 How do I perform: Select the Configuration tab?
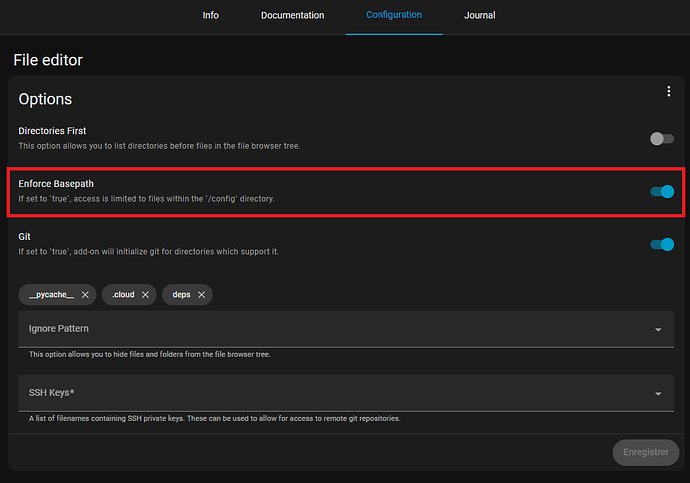click(x=394, y=16)
